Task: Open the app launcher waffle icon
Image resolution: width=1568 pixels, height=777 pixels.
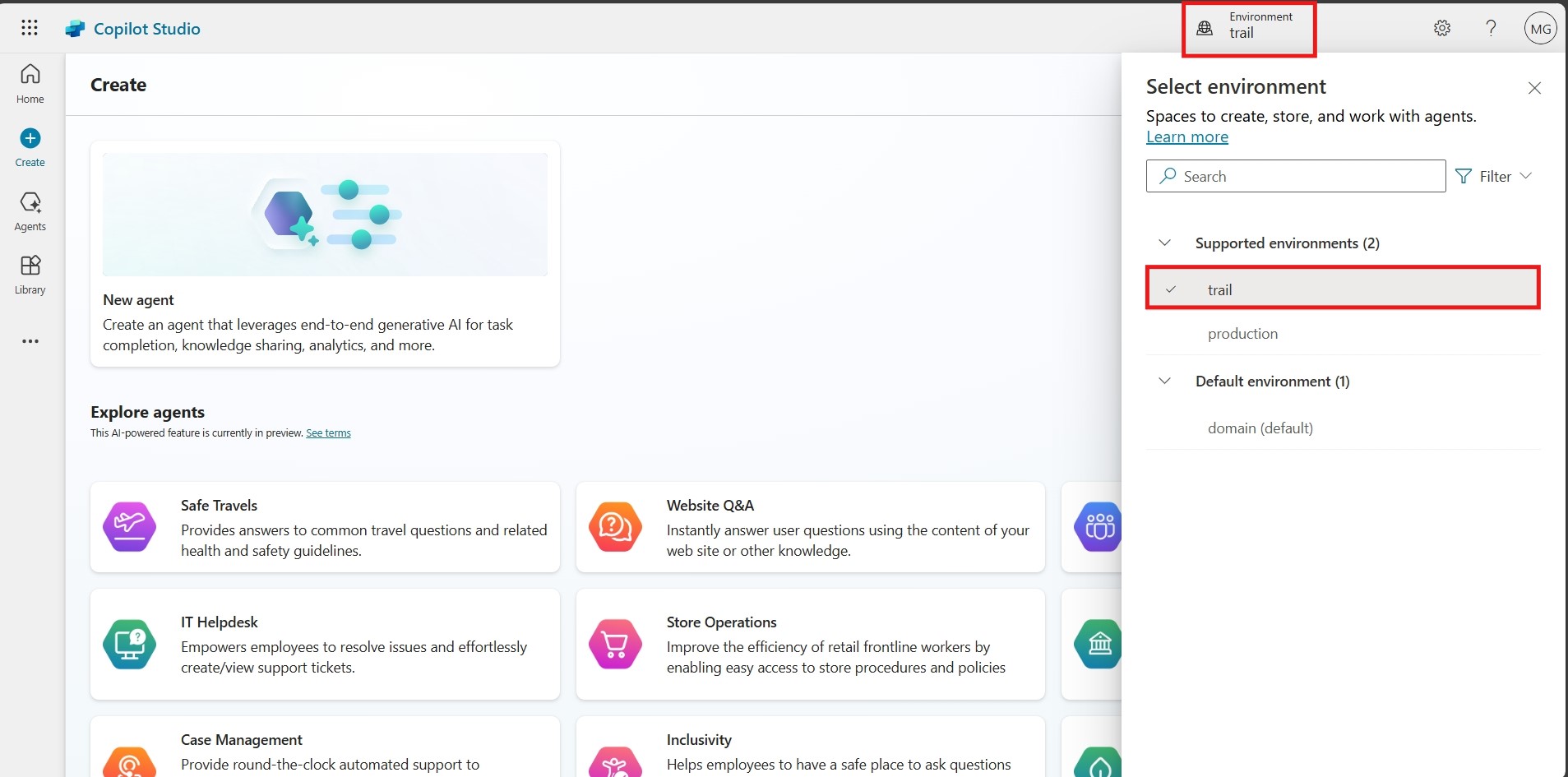Action: pyautogui.click(x=30, y=28)
